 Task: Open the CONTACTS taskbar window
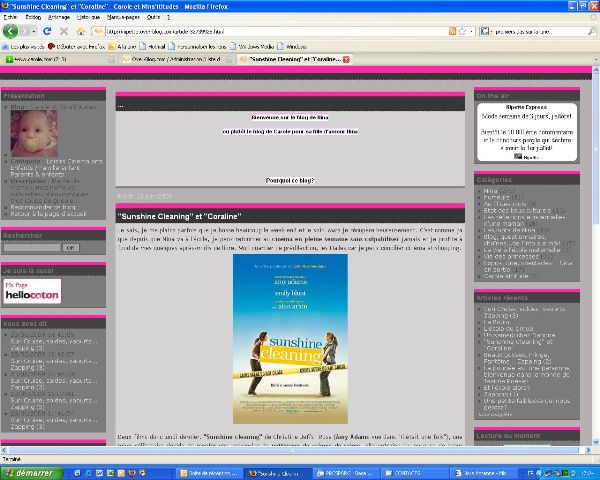pyautogui.click(x=413, y=473)
